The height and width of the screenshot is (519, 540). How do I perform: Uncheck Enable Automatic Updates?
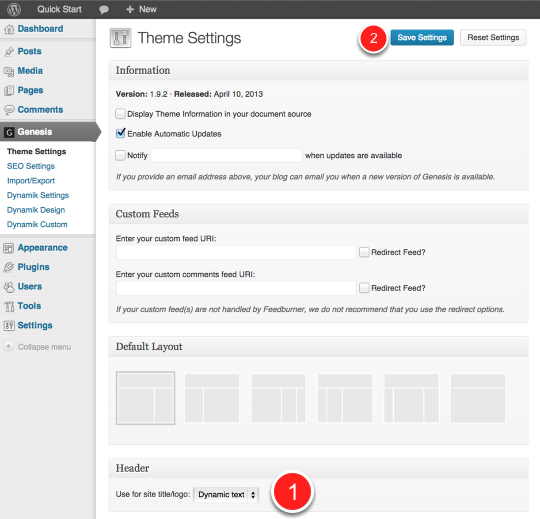(120, 133)
